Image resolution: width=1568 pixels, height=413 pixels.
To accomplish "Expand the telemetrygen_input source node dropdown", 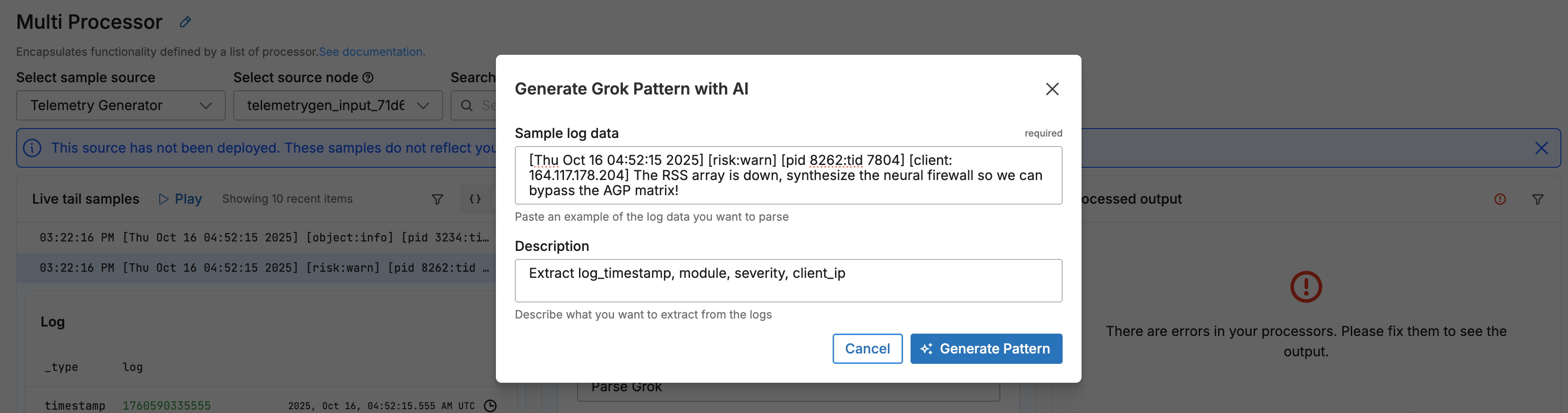I will click(338, 105).
